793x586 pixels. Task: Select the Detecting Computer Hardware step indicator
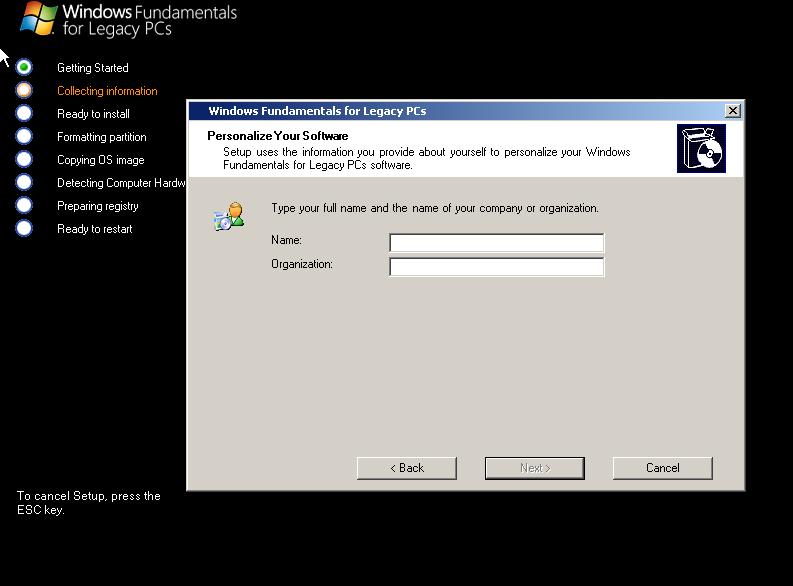24,182
